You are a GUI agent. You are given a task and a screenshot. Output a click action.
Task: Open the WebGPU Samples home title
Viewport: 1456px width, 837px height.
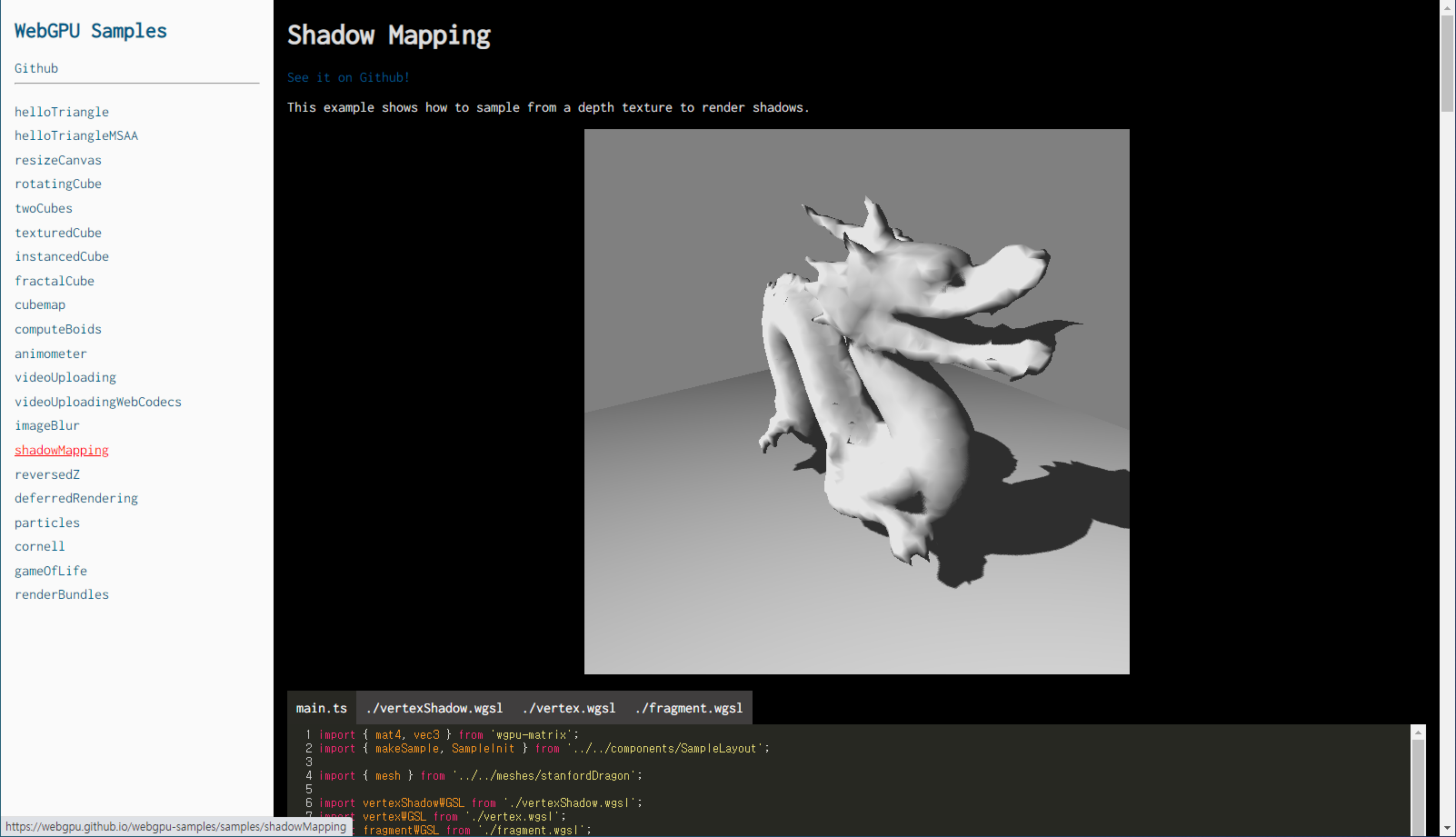(91, 31)
